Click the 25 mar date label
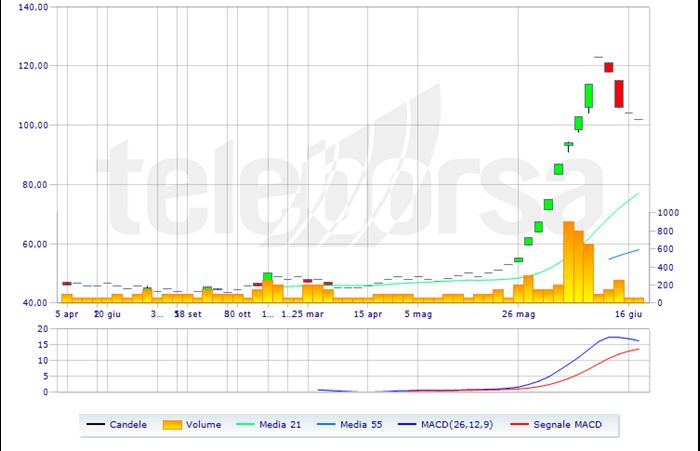 (307, 314)
